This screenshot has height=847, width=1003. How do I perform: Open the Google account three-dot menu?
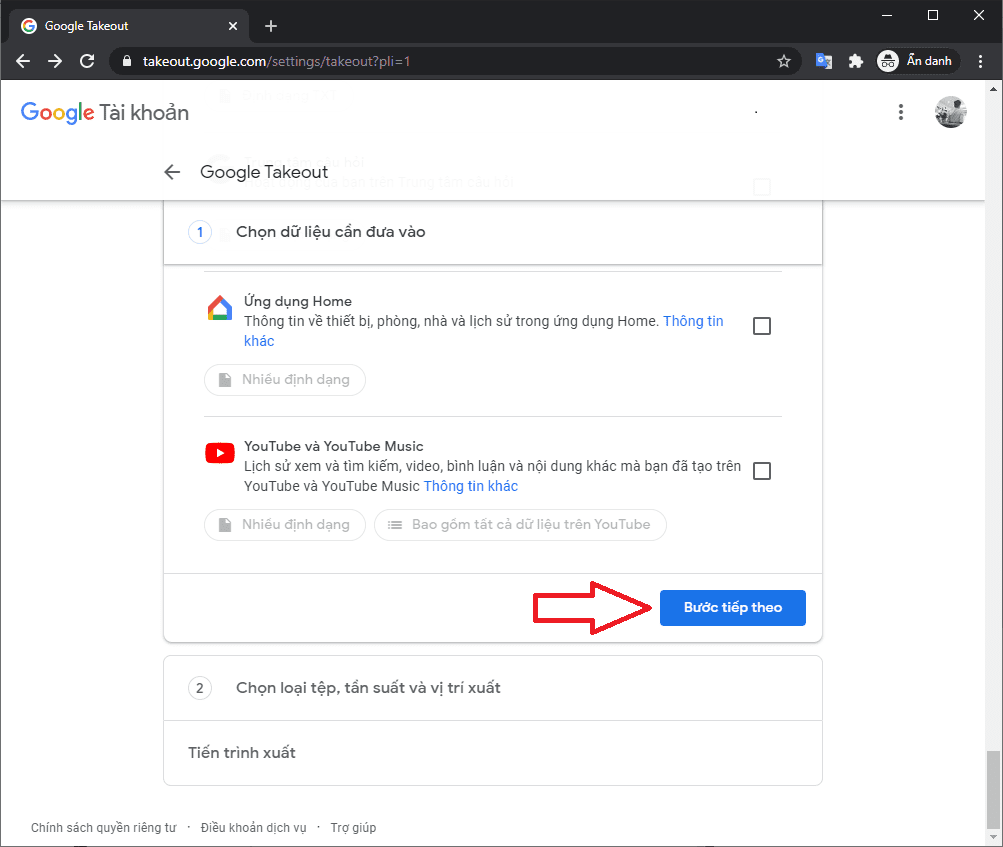click(x=901, y=112)
